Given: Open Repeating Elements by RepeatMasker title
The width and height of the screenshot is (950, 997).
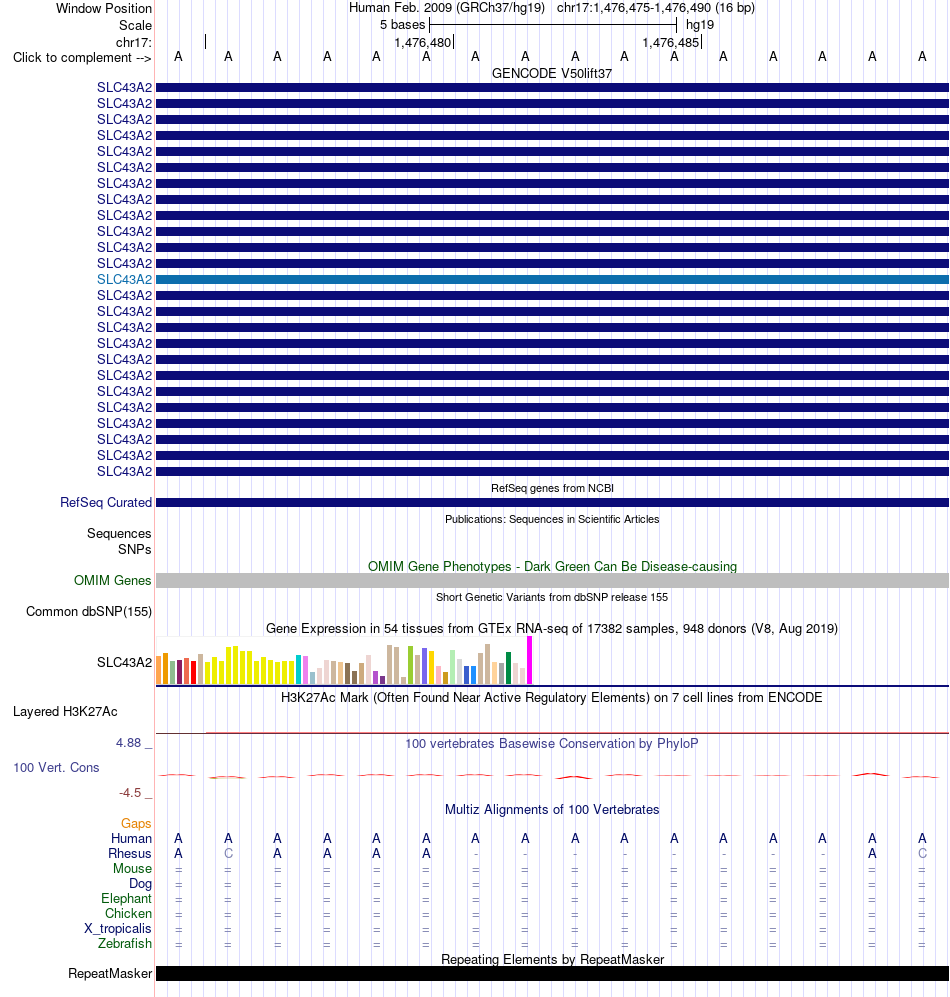Looking at the screenshot, I should pyautogui.click(x=552, y=959).
